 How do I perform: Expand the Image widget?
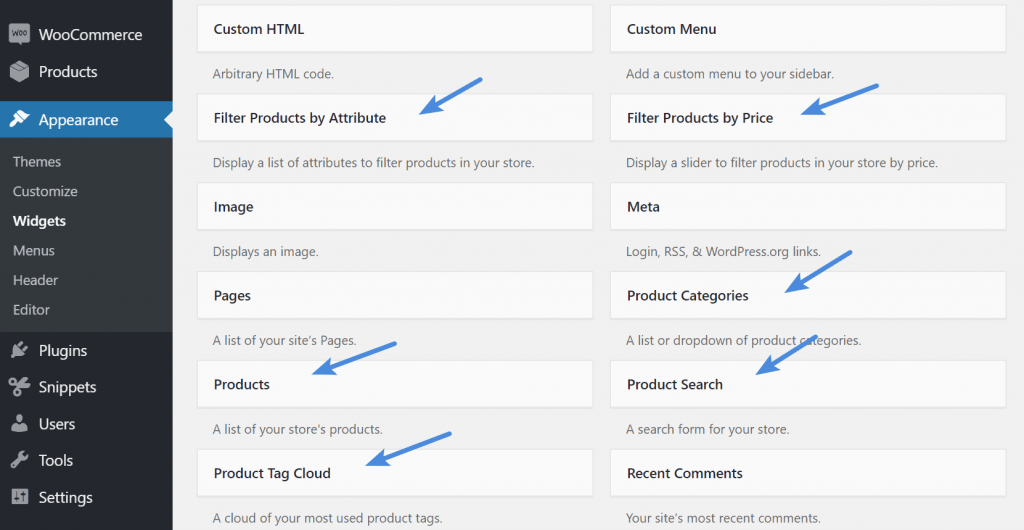(x=395, y=206)
